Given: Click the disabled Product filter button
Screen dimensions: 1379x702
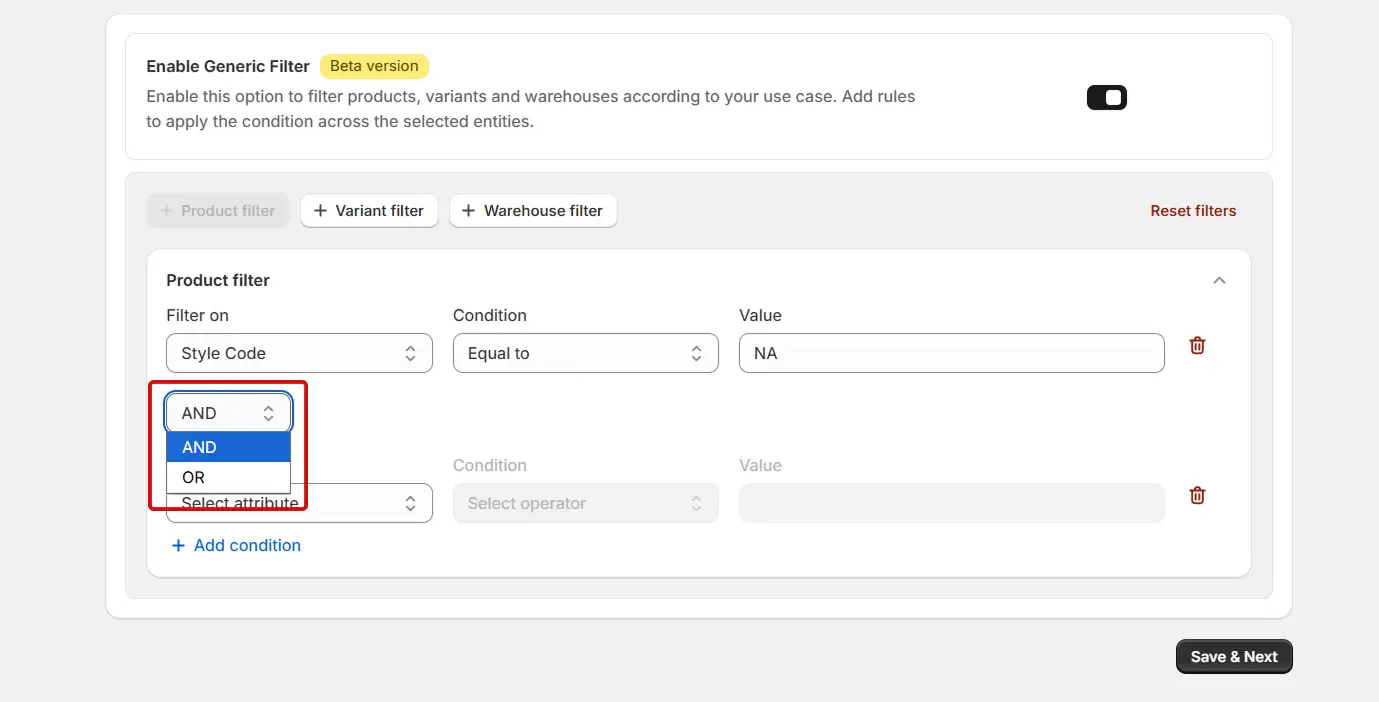Looking at the screenshot, I should 218,211.
